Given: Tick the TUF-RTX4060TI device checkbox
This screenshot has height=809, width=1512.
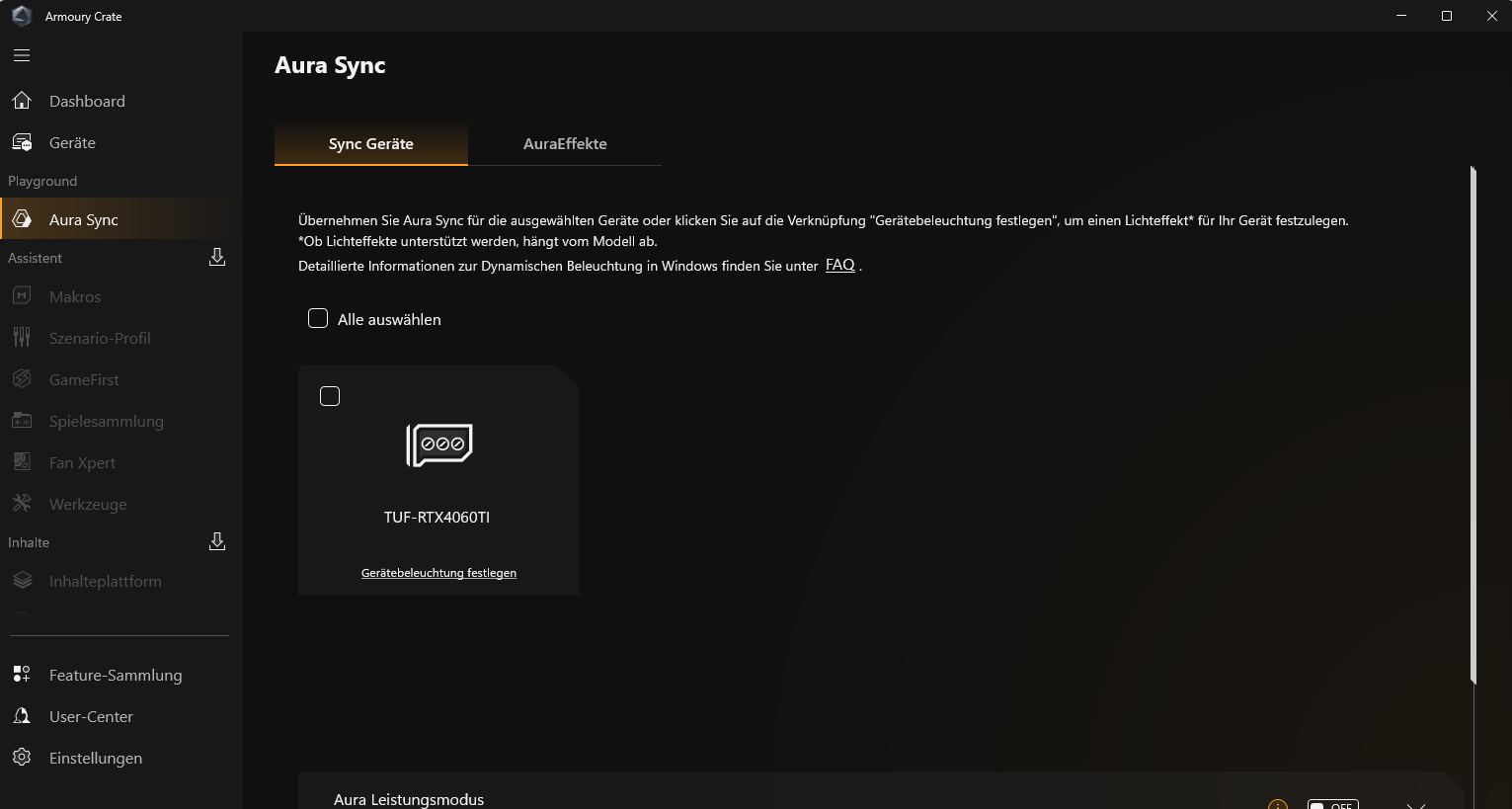Looking at the screenshot, I should (330, 396).
